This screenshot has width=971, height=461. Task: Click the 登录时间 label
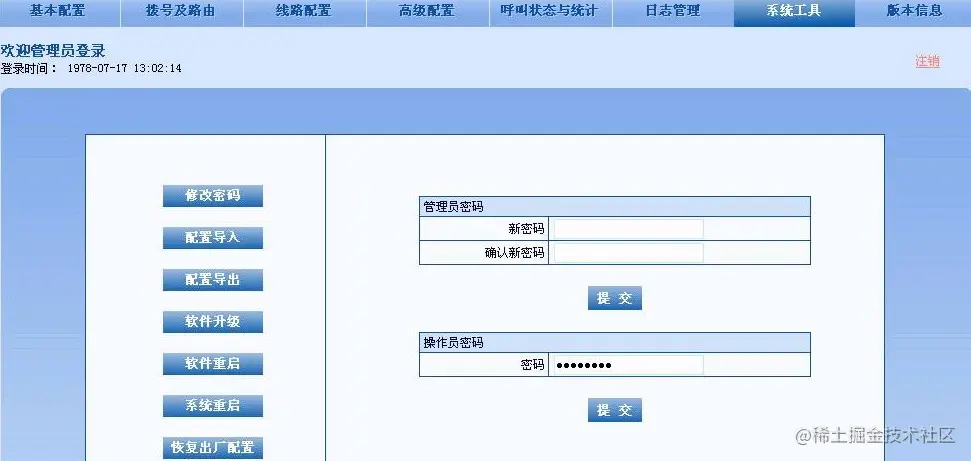tap(29, 69)
